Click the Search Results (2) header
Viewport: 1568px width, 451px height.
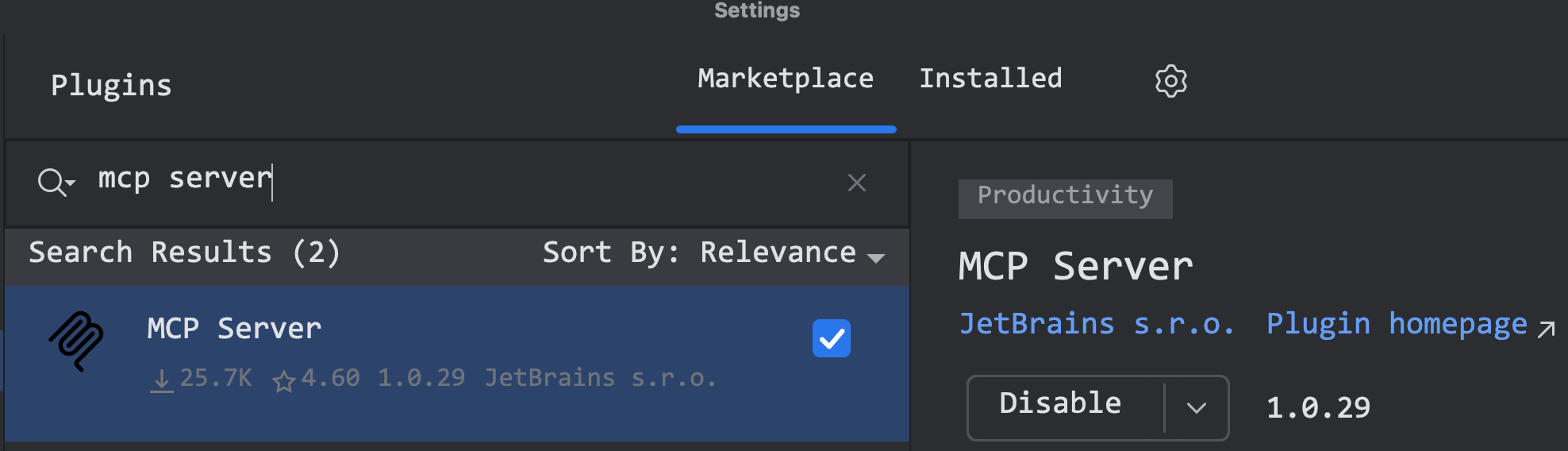[x=184, y=253]
